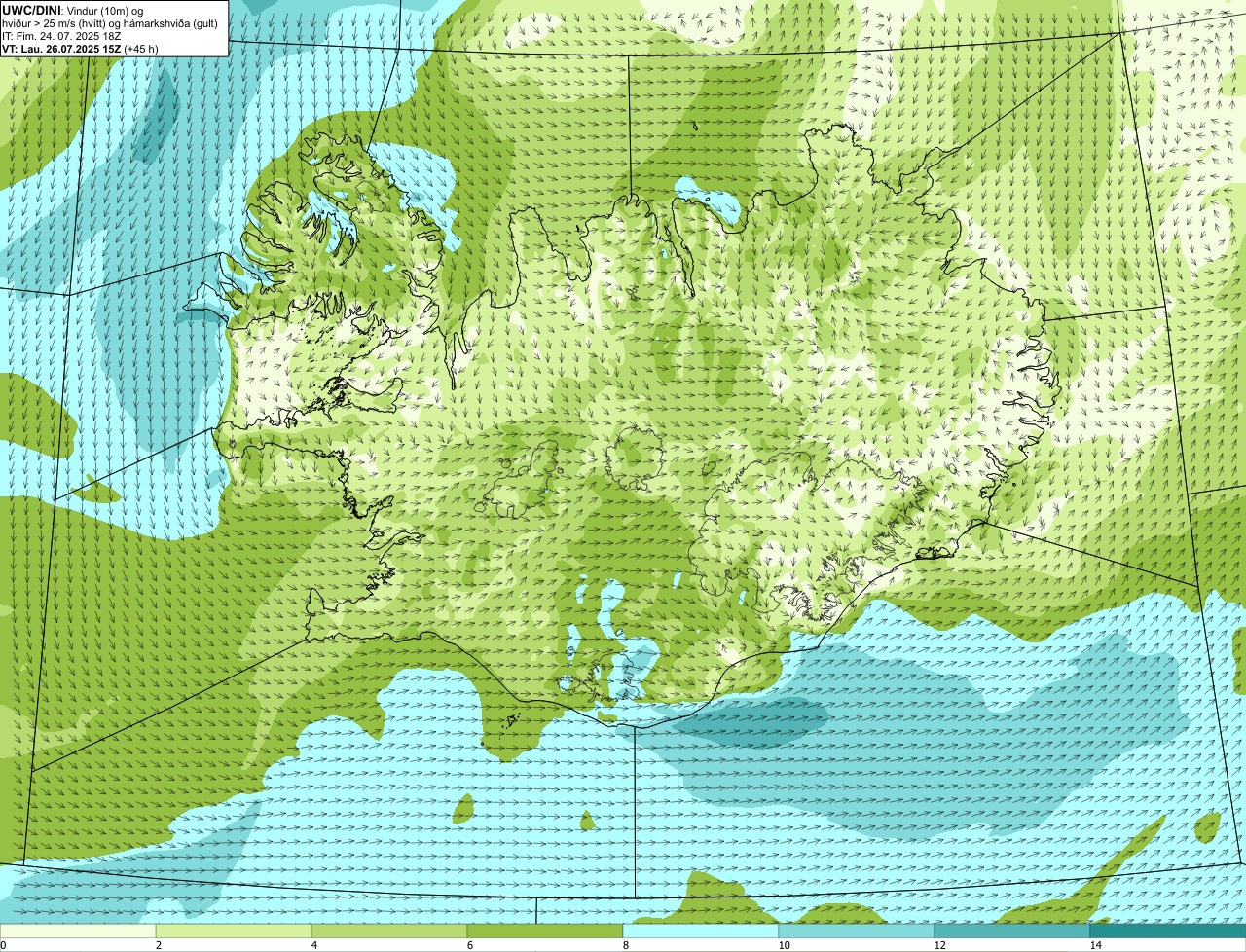Viewport: 1246px width, 952px height.
Task: Click the scale tick label '2'
Action: pos(159,945)
